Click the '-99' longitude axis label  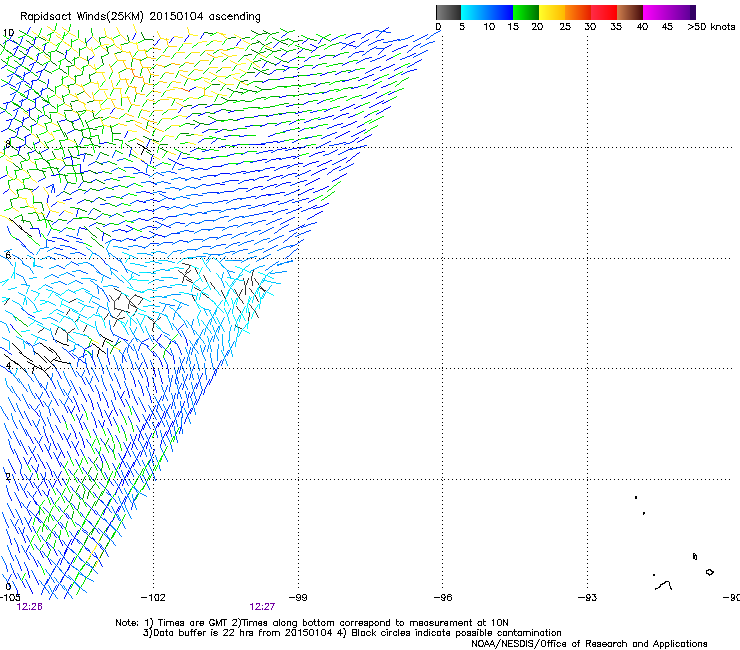coord(298,598)
